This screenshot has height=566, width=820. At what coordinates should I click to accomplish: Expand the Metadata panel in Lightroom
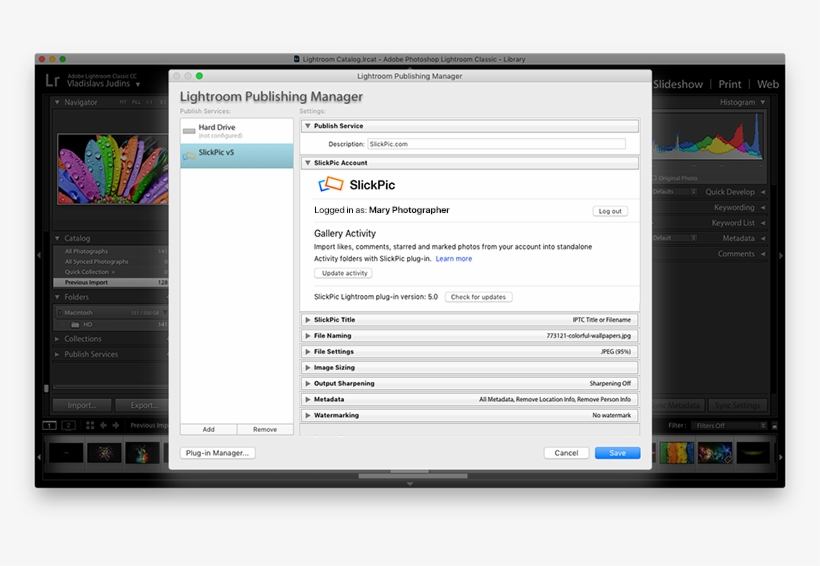click(x=763, y=239)
